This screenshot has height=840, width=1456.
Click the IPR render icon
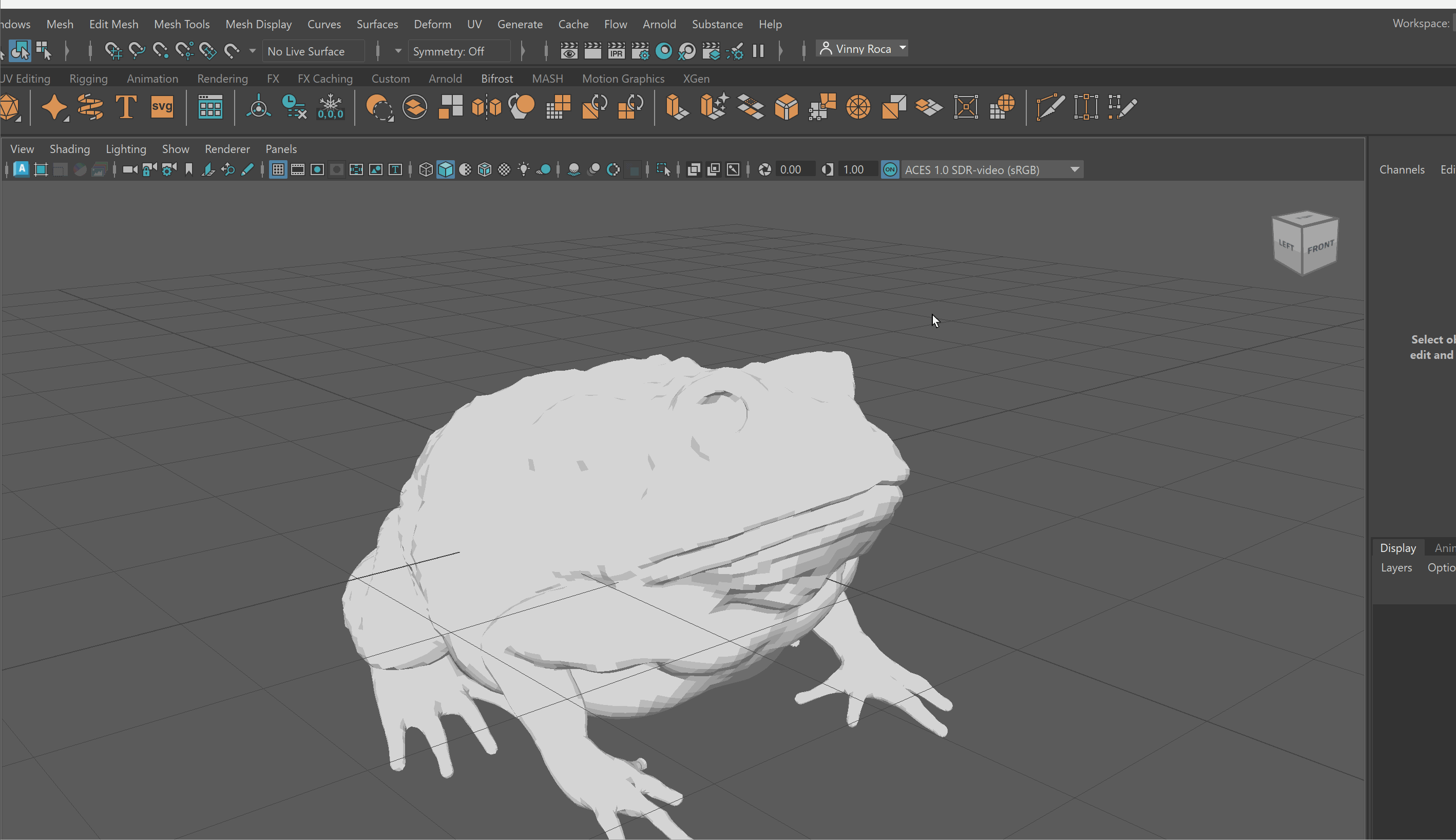click(616, 51)
